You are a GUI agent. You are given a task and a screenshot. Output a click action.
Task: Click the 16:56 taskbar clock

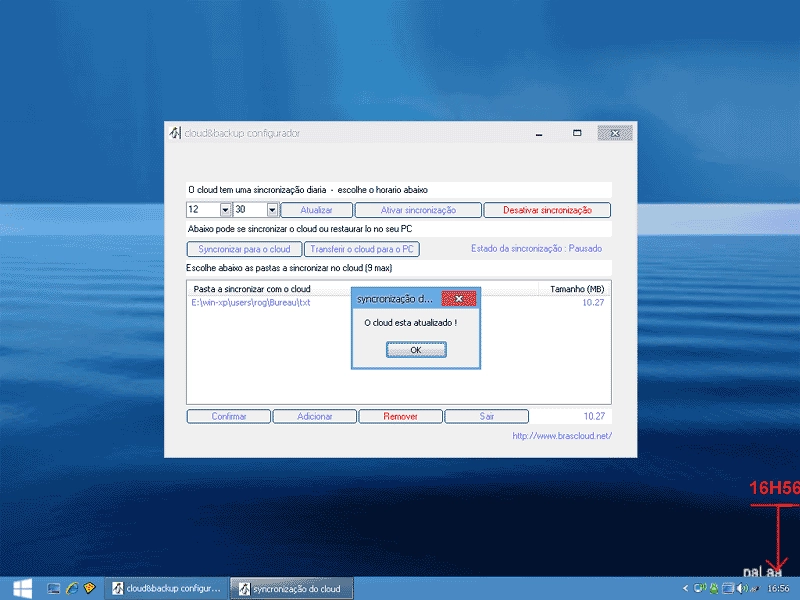778,588
